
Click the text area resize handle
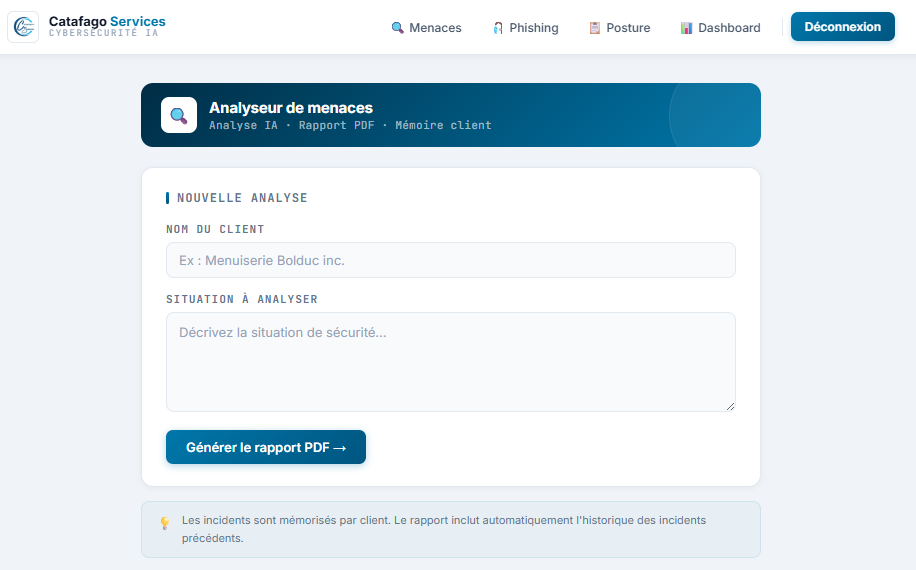730,406
